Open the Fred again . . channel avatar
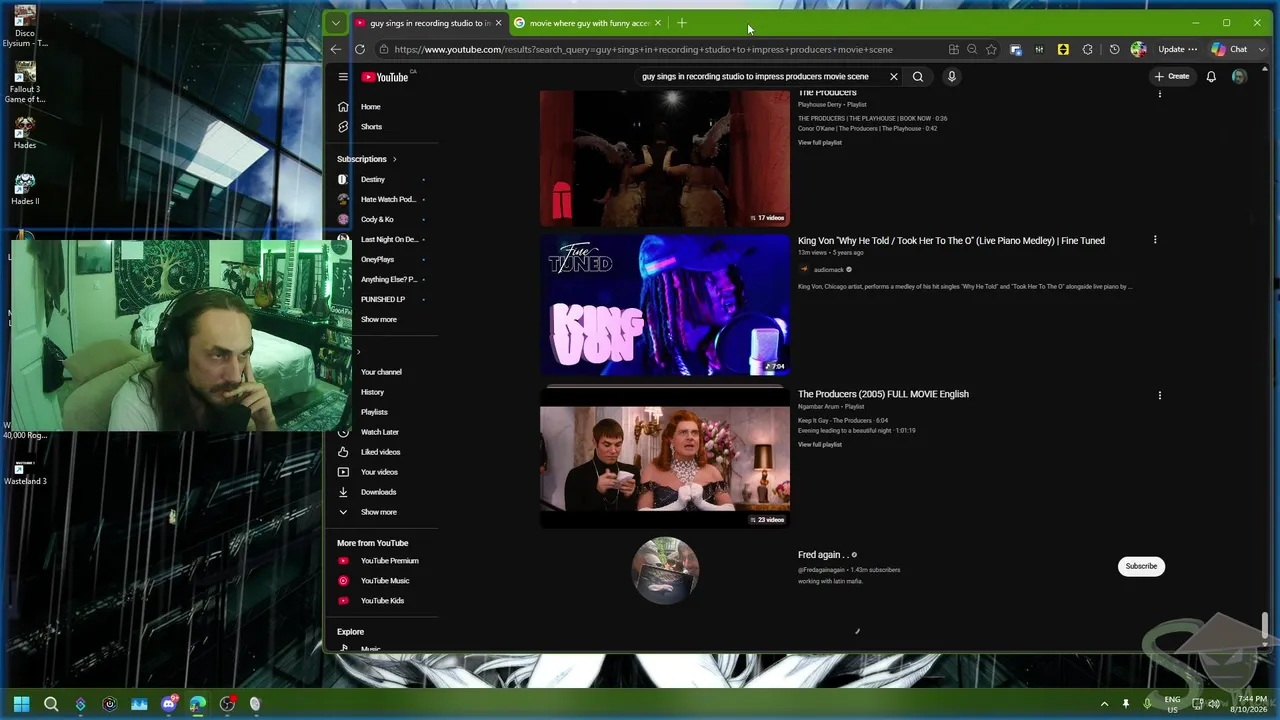1280x720 pixels. 665,570
